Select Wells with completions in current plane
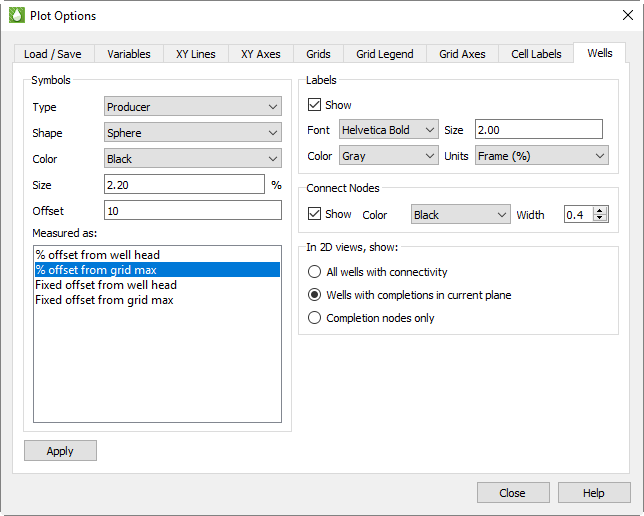644x516 pixels. pos(316,295)
